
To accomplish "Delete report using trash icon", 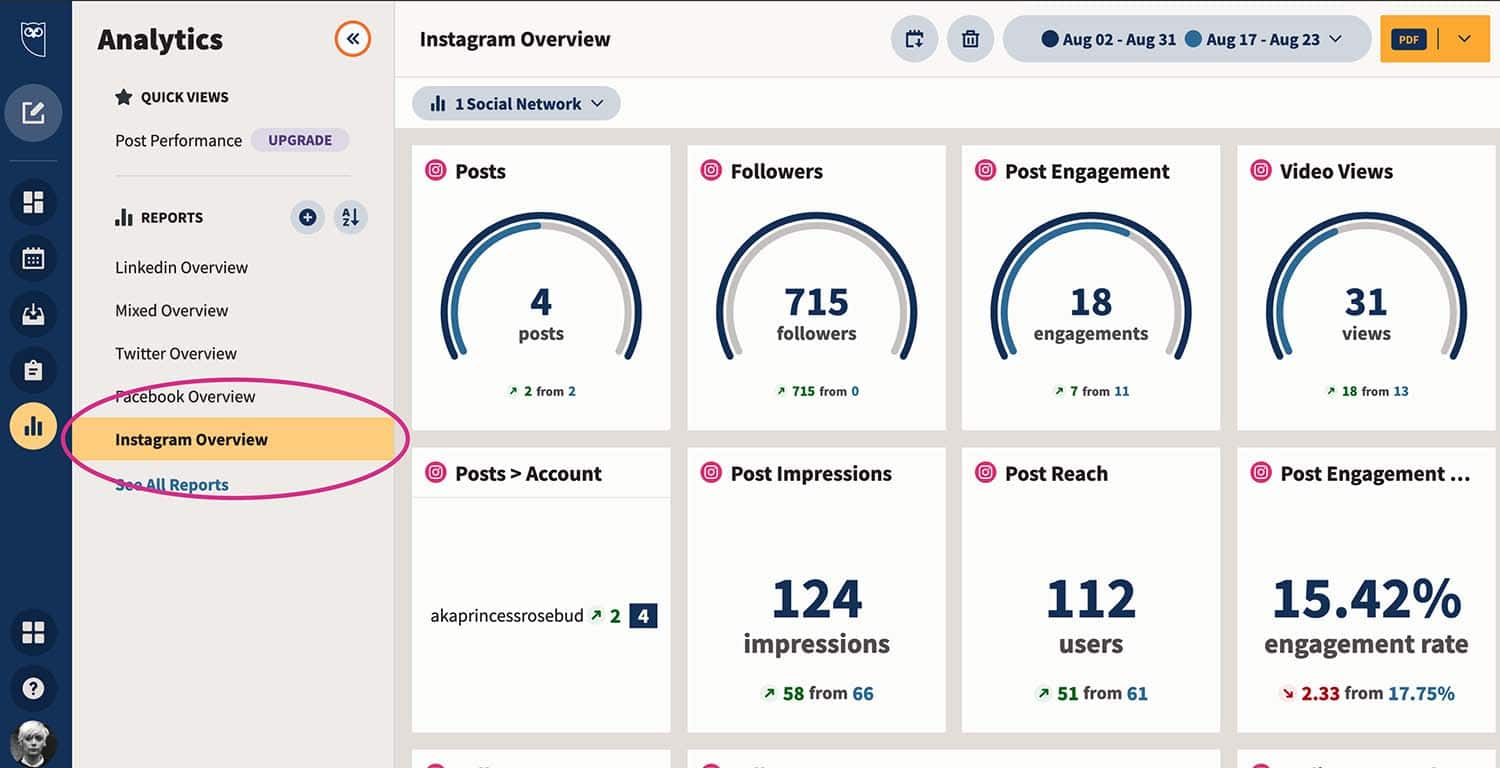I will 970,39.
